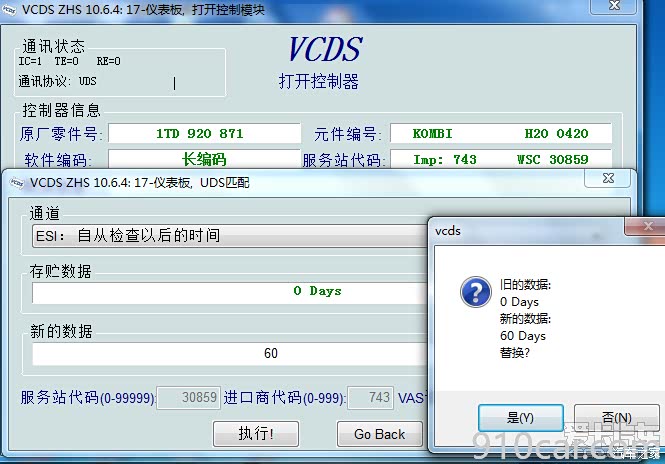Open the ESI channel dropdown
Image resolution: width=665 pixels, height=464 pixels.
coord(230,236)
